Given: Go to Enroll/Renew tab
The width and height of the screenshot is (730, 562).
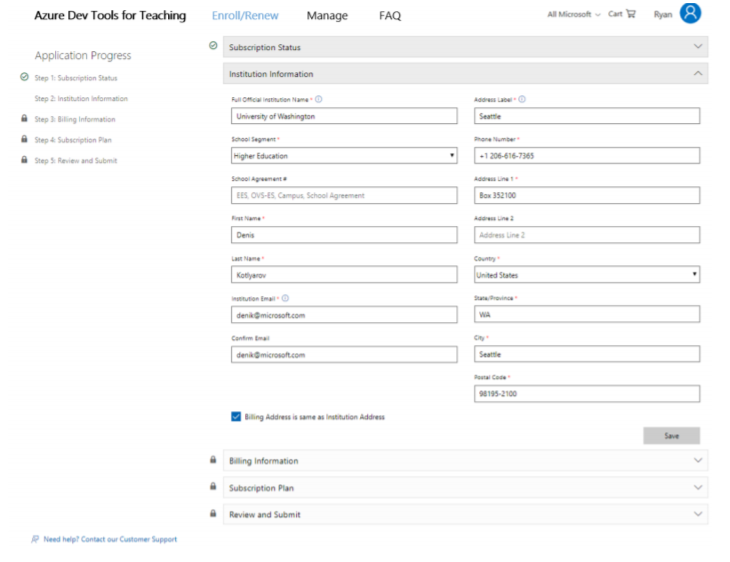Looking at the screenshot, I should 245,15.
